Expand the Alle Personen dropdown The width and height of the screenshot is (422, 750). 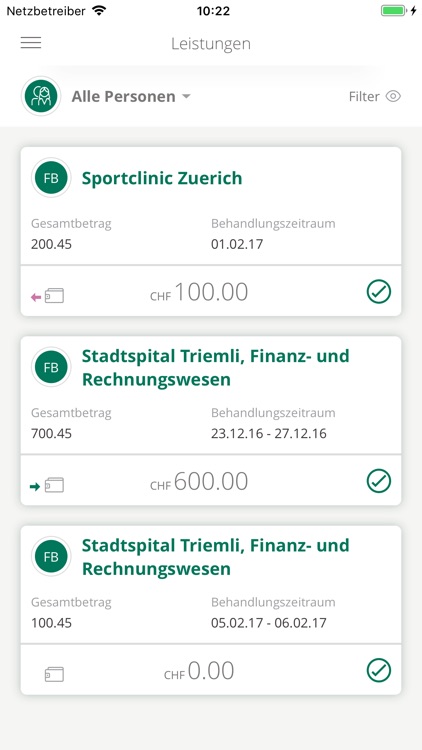(131, 97)
